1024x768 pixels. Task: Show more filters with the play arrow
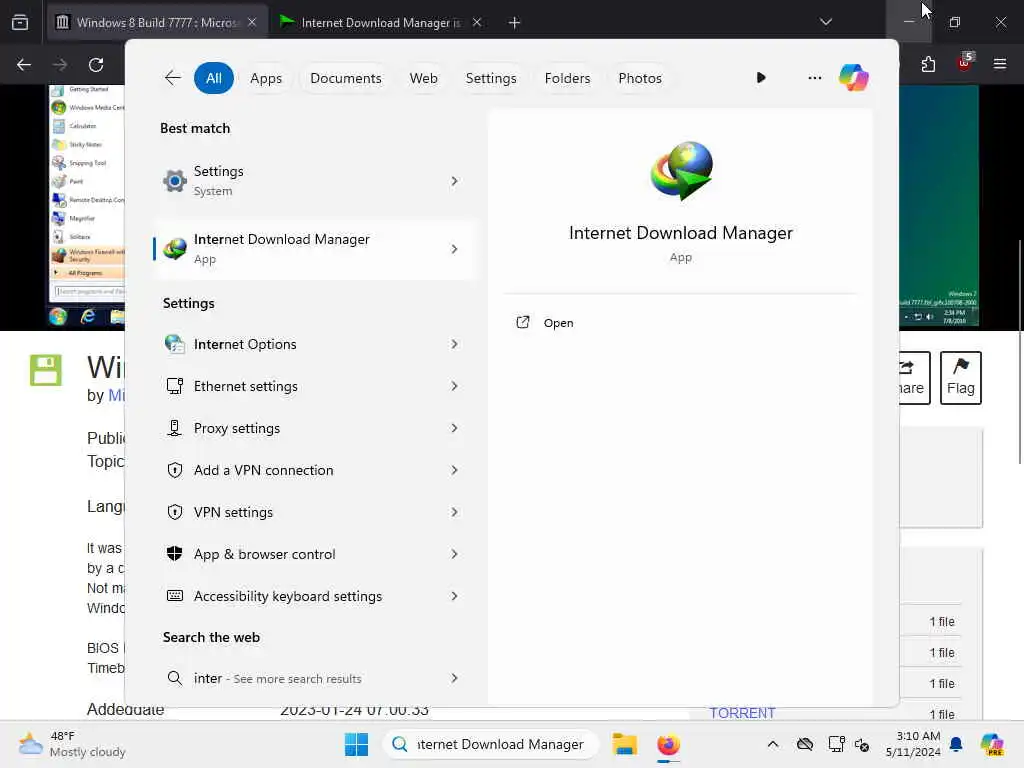pos(761,78)
